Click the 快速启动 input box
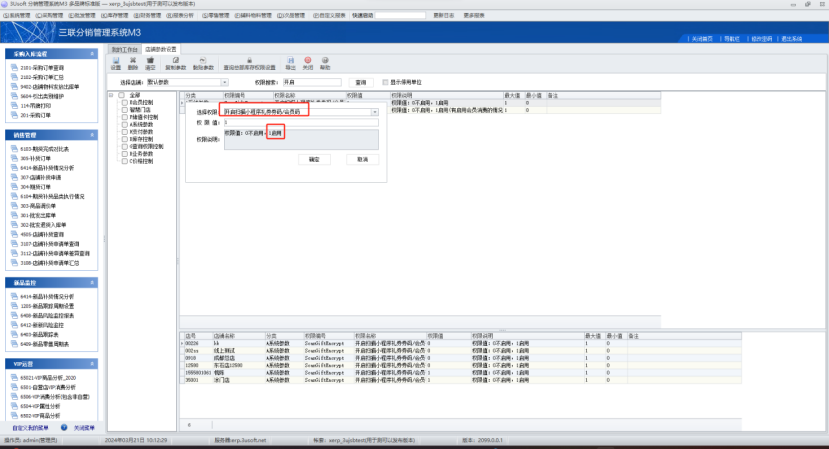Viewport: 829px width, 449px height. (x=400, y=15)
